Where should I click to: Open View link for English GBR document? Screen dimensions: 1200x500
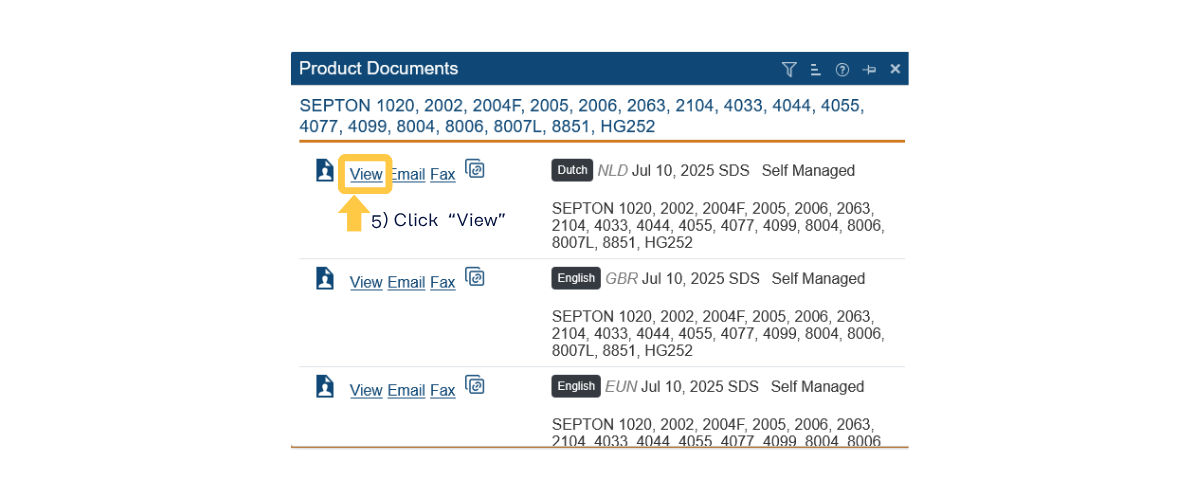point(366,282)
